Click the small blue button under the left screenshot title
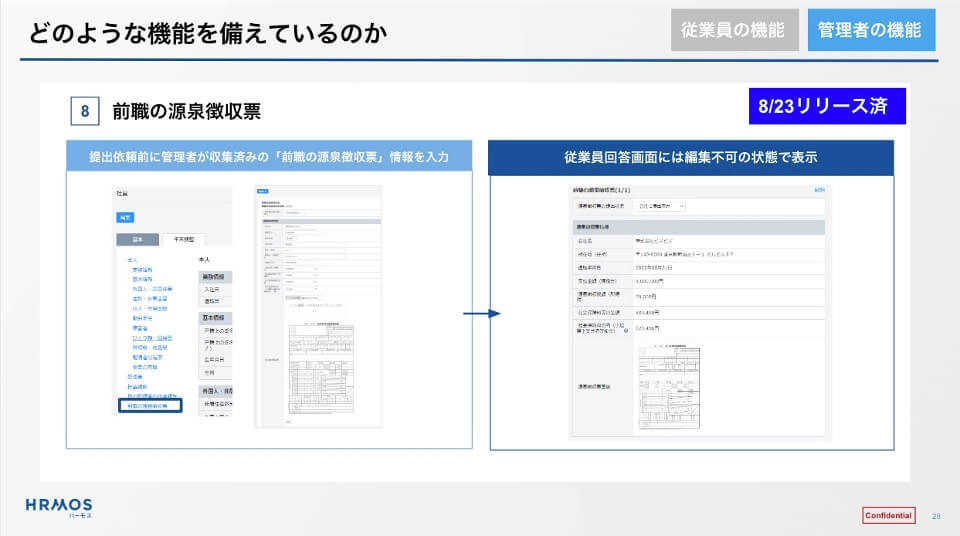Viewport: 960px width, 536px height. click(x=124, y=216)
